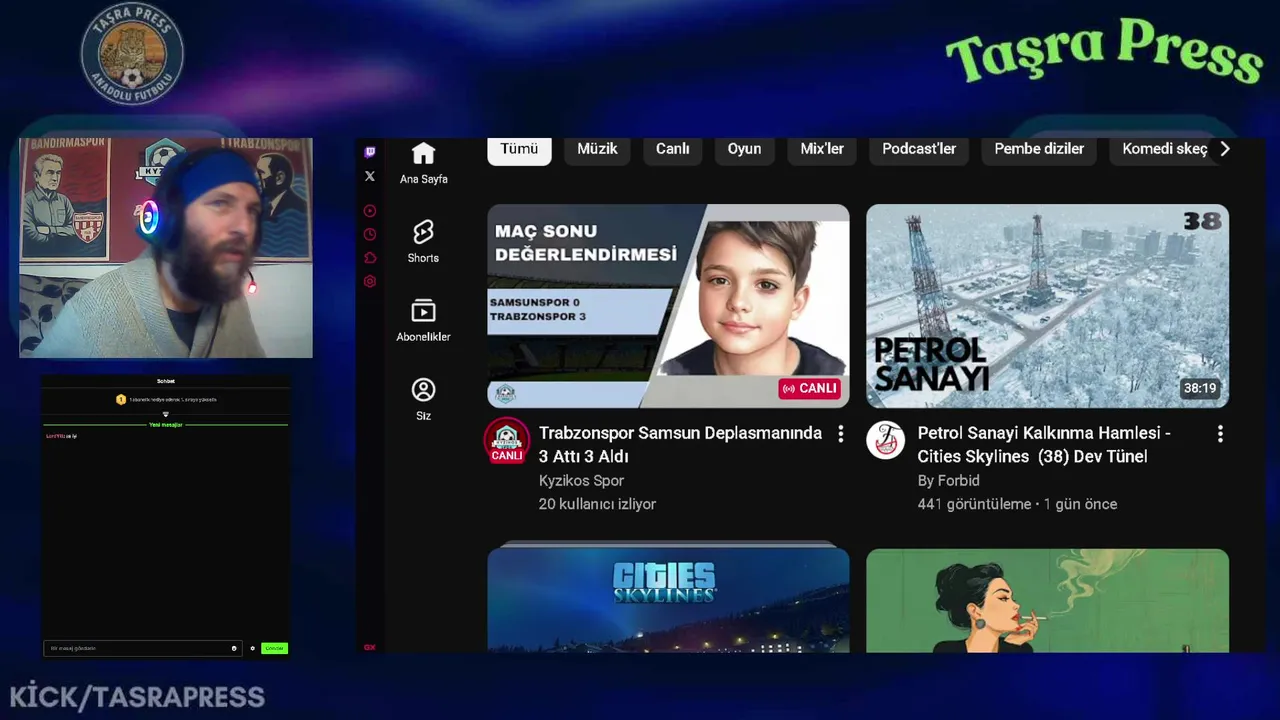Select the Oyun filter chip

pyautogui.click(x=744, y=149)
